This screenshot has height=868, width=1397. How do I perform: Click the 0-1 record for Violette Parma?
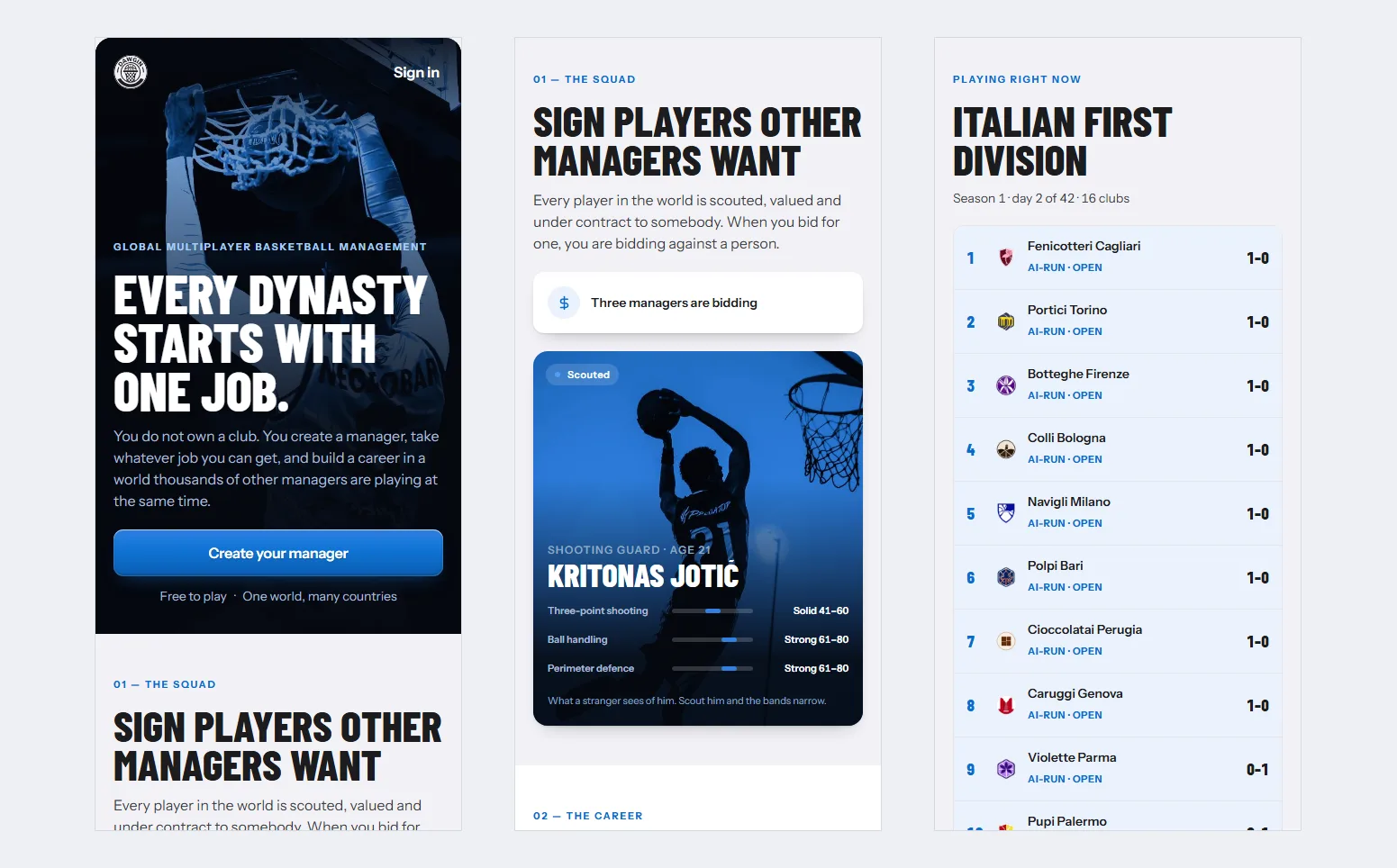[x=1257, y=770]
